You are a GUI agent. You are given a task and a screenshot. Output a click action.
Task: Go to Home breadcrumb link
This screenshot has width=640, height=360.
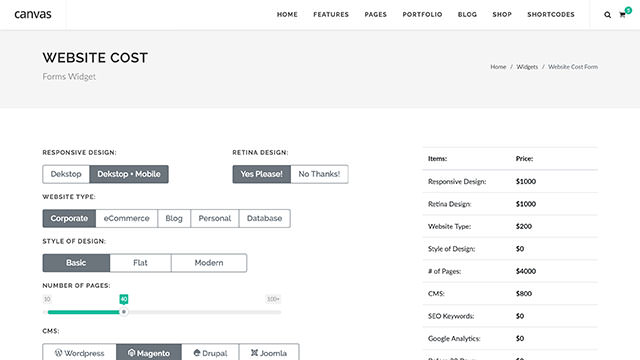(x=498, y=67)
